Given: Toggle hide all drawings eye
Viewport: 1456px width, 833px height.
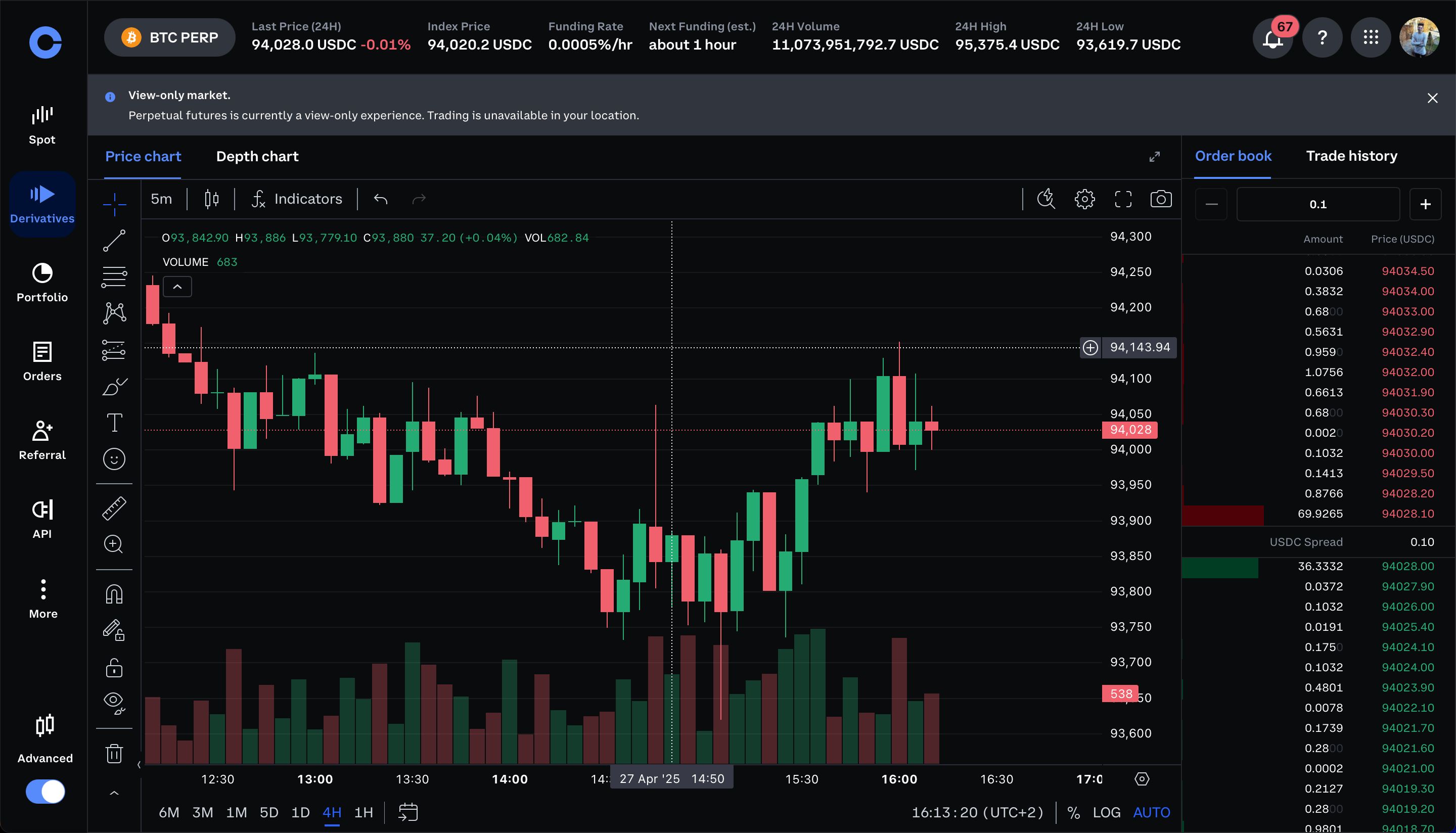Looking at the screenshot, I should point(114,703).
